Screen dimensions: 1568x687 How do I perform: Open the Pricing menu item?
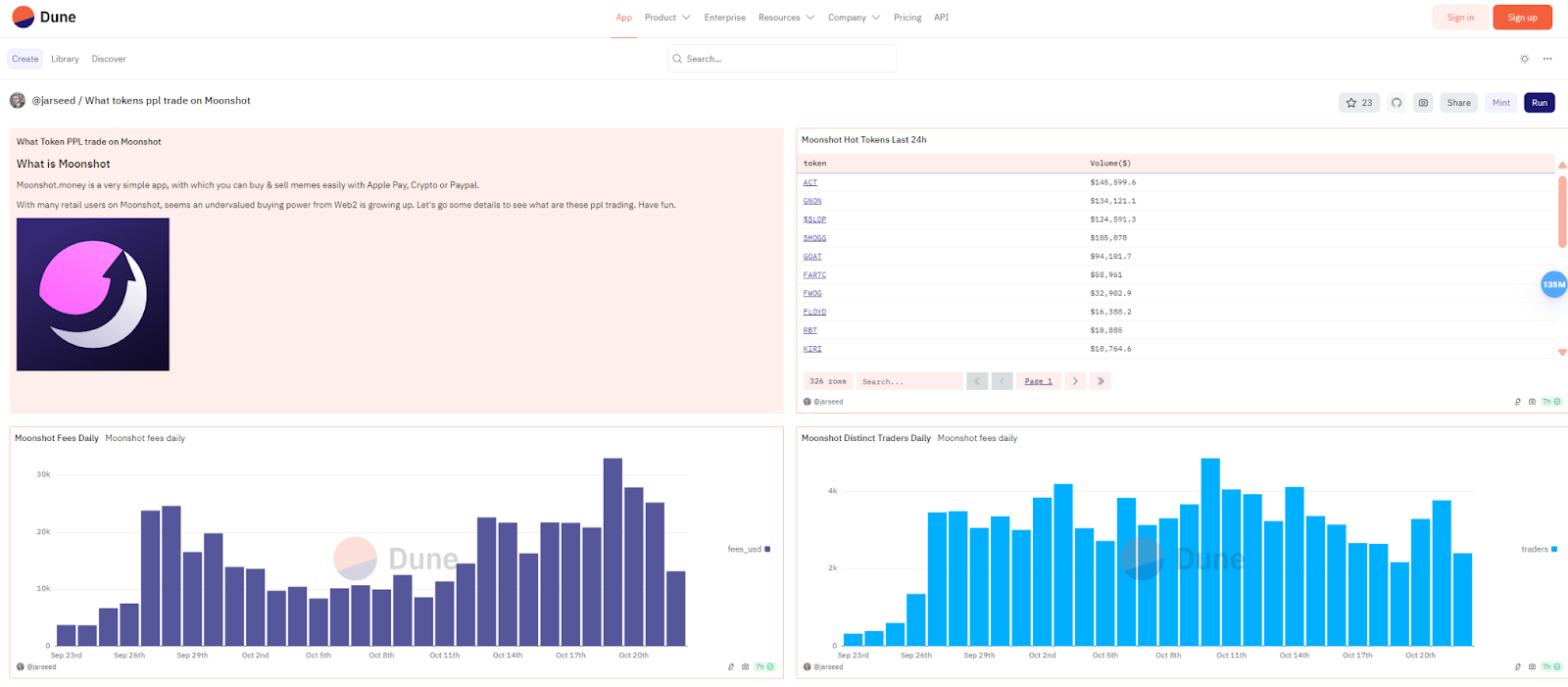(906, 18)
